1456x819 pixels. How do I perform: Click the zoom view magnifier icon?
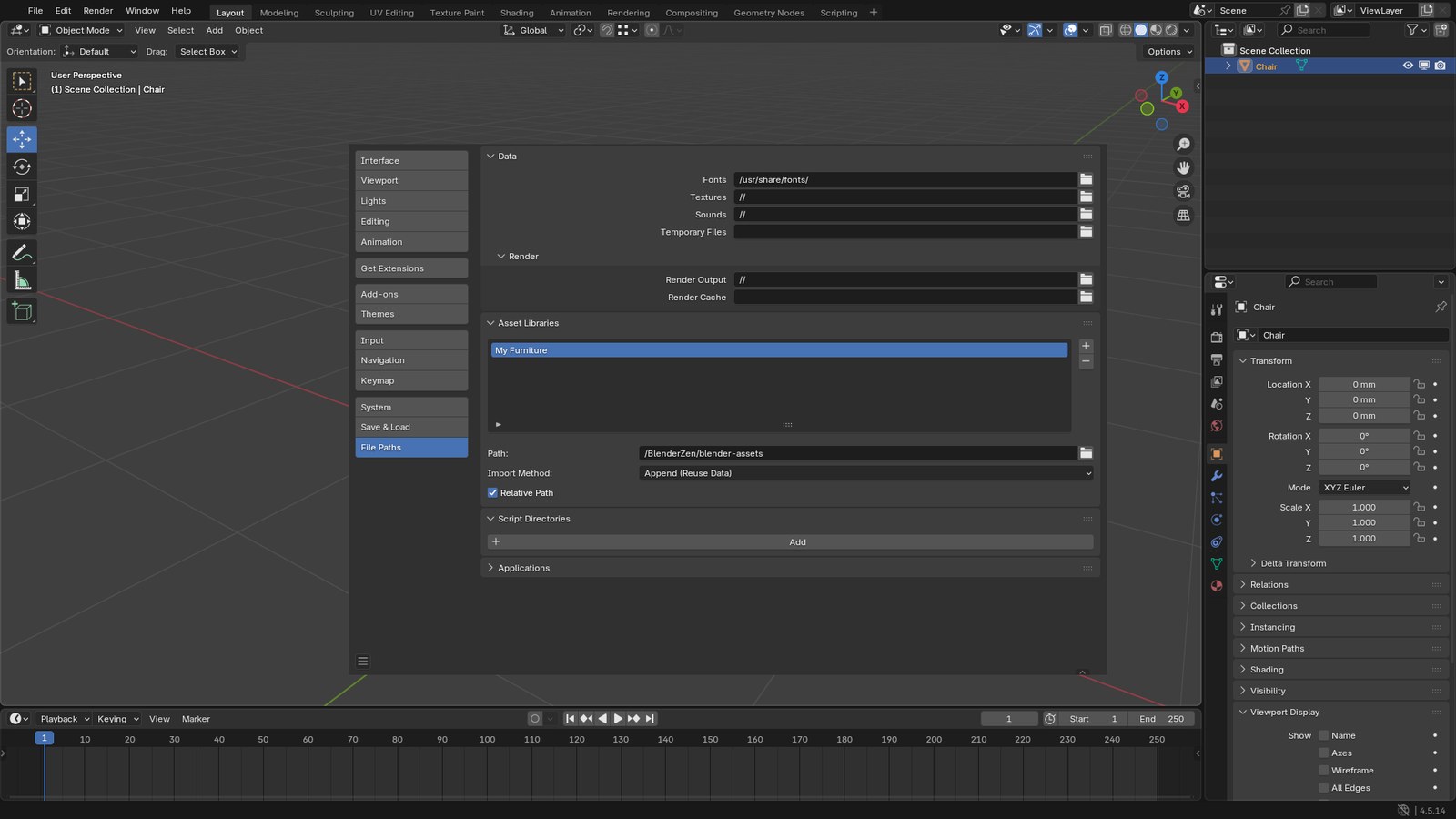point(1183,145)
